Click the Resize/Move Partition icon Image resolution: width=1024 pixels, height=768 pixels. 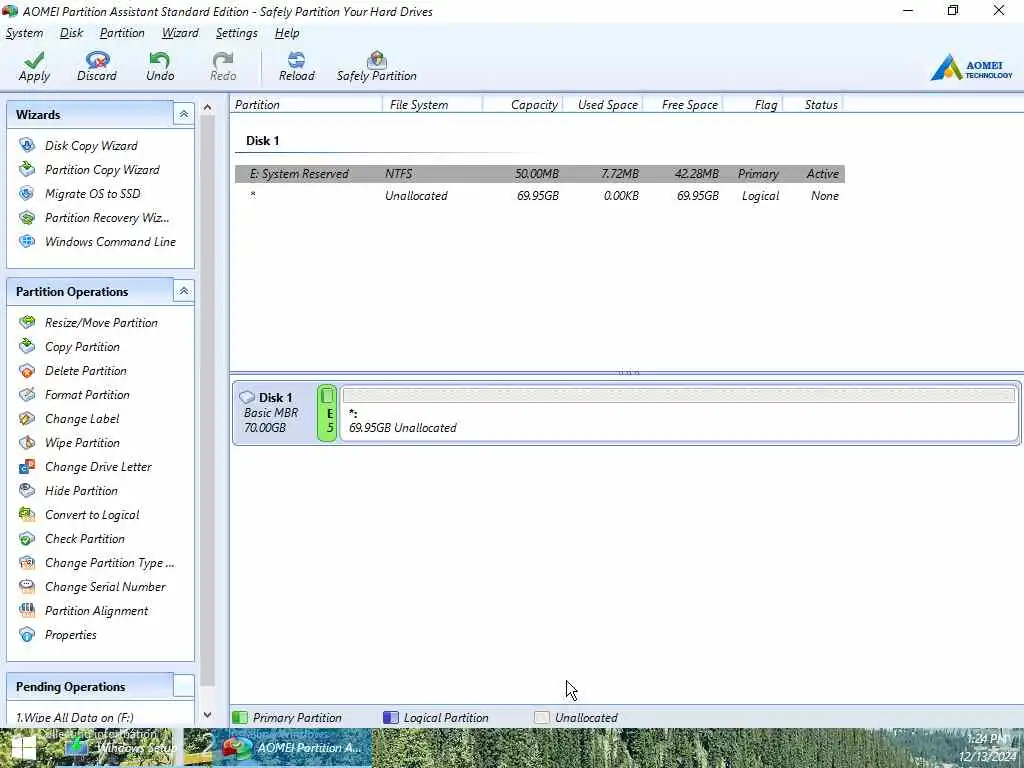(27, 322)
